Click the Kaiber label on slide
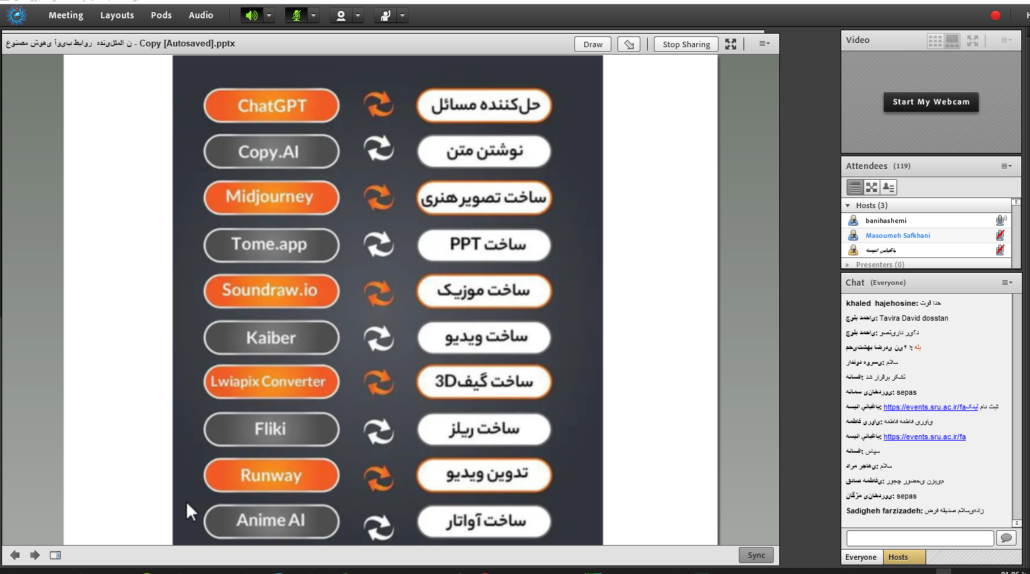1030x574 pixels. 271,338
